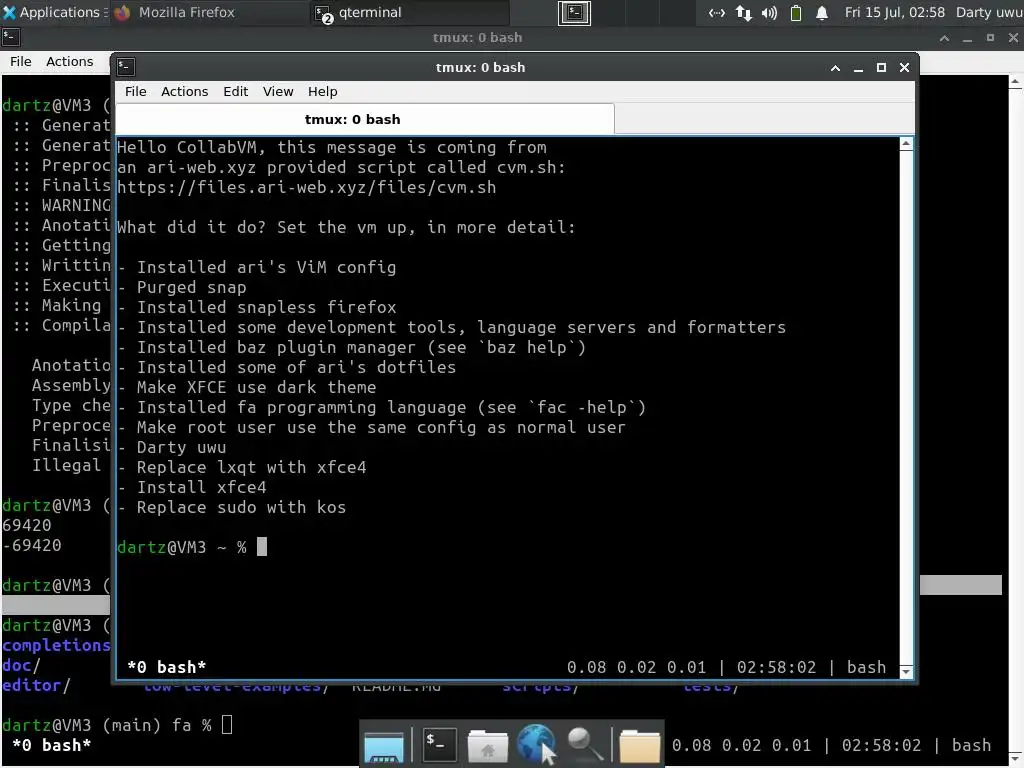Switch to the qterminal taskbar entry
Image resolution: width=1024 pixels, height=768 pixels.
(x=409, y=12)
